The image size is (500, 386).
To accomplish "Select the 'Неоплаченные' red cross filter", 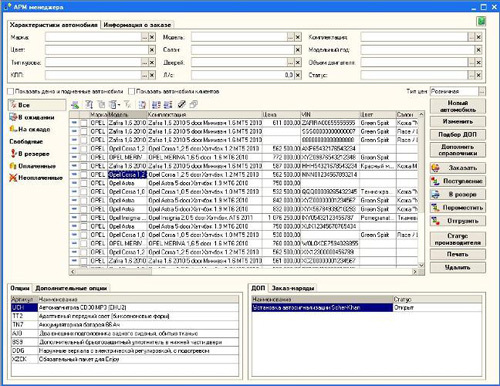I will (13, 178).
